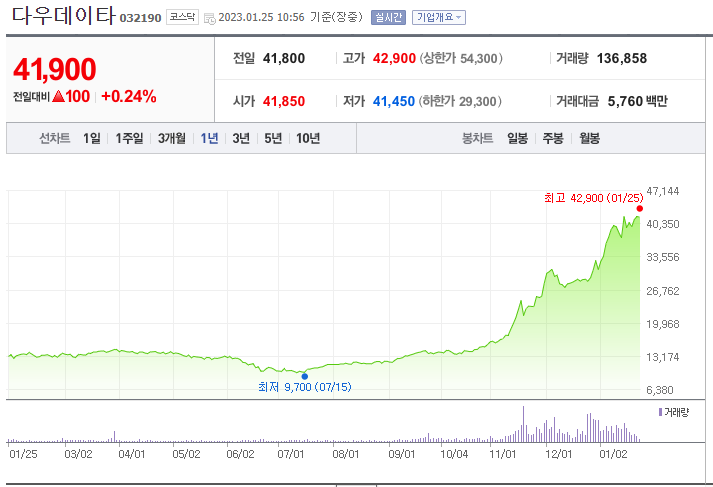Click the blue 최저 9,700 marker dot

point(305,377)
